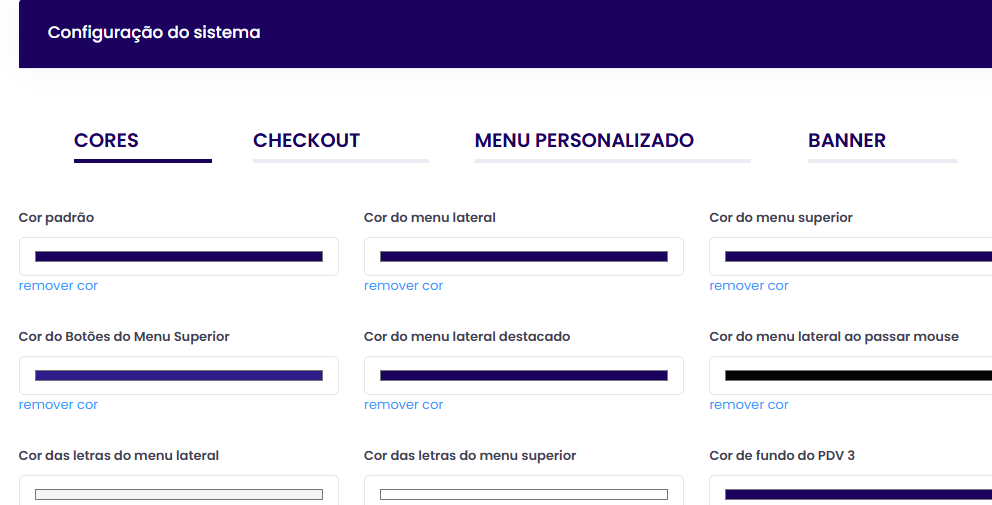Pick a color for Cor do menu lateral
992x505 pixels.
pos(523,257)
